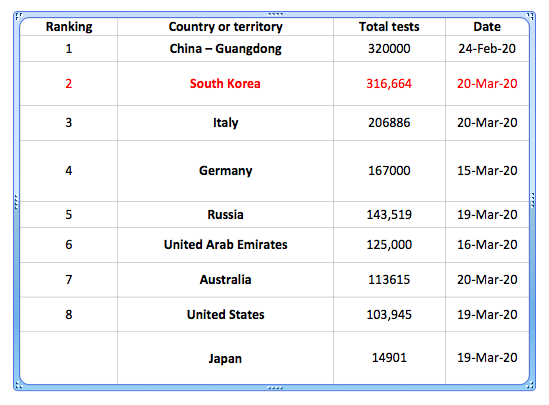549x405 pixels.
Task: Select the 113615 total tests cell
Action: click(389, 280)
